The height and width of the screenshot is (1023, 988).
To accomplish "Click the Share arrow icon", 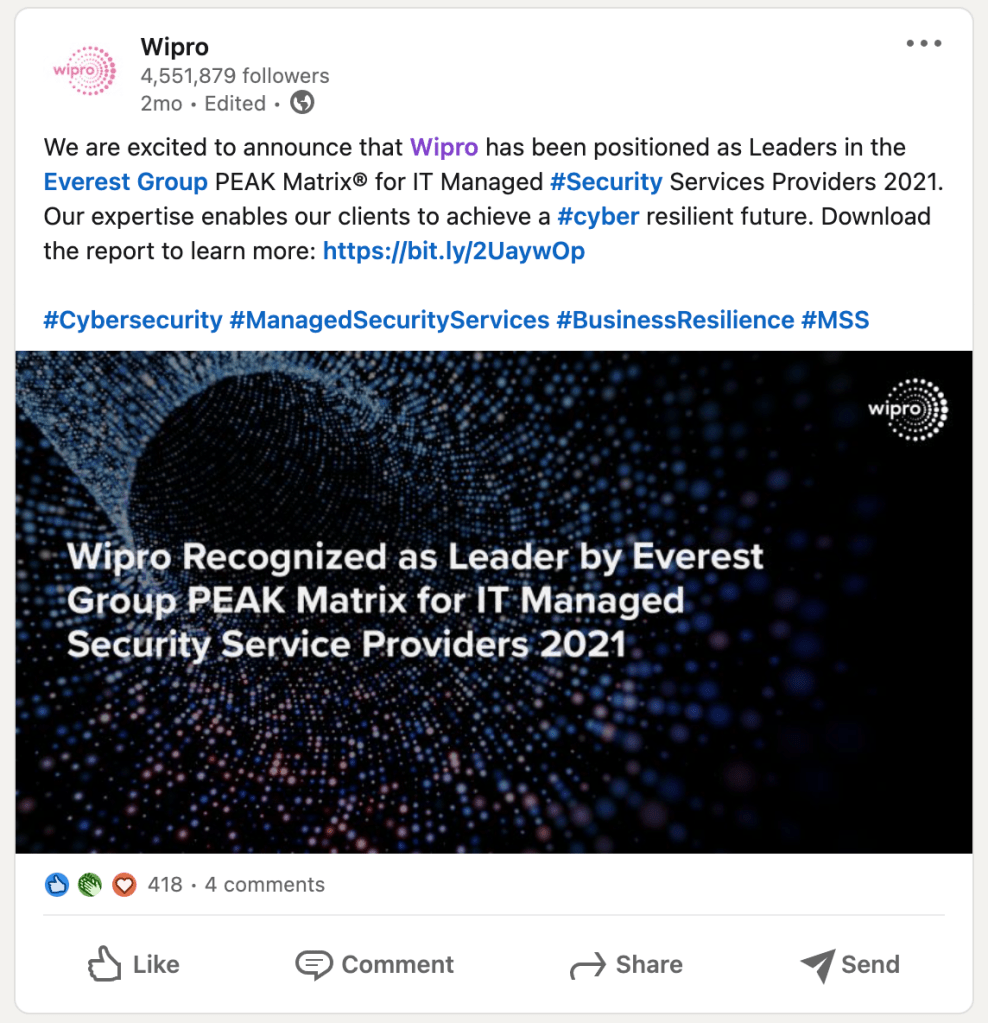I will click(587, 966).
